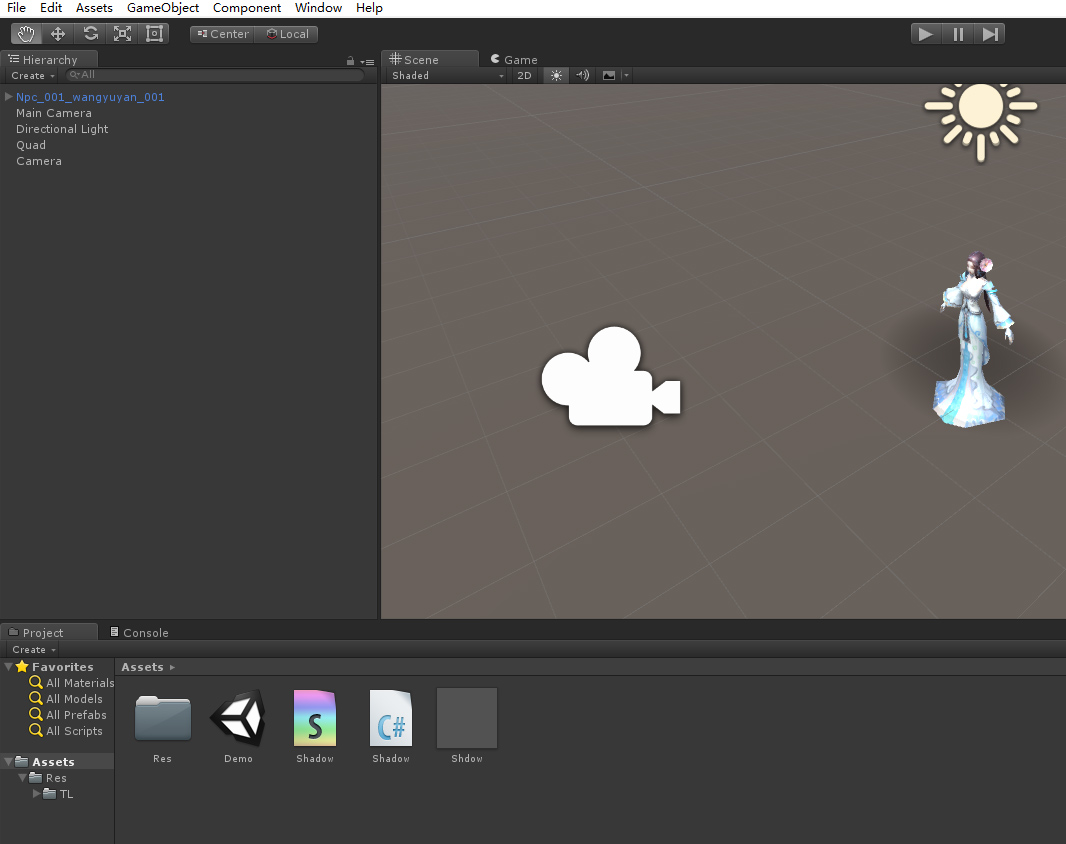Image resolution: width=1066 pixels, height=844 pixels.
Task: Toggle 2D scene view mode
Action: coord(524,75)
